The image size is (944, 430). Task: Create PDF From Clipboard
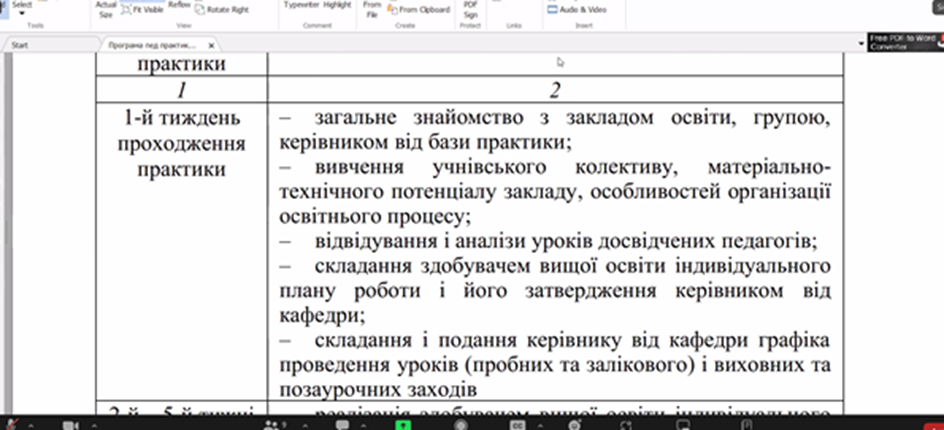coord(420,9)
